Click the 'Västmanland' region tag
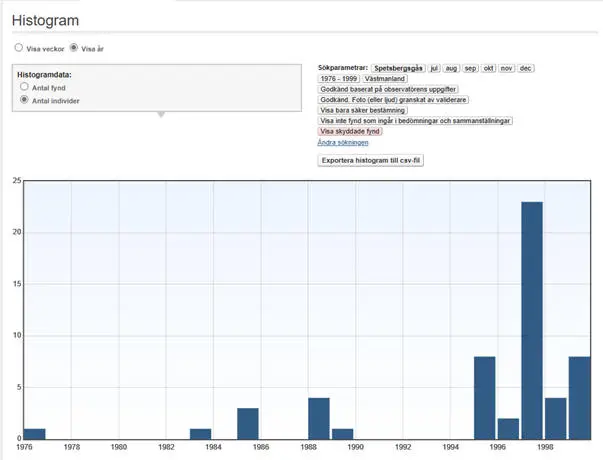 384,78
